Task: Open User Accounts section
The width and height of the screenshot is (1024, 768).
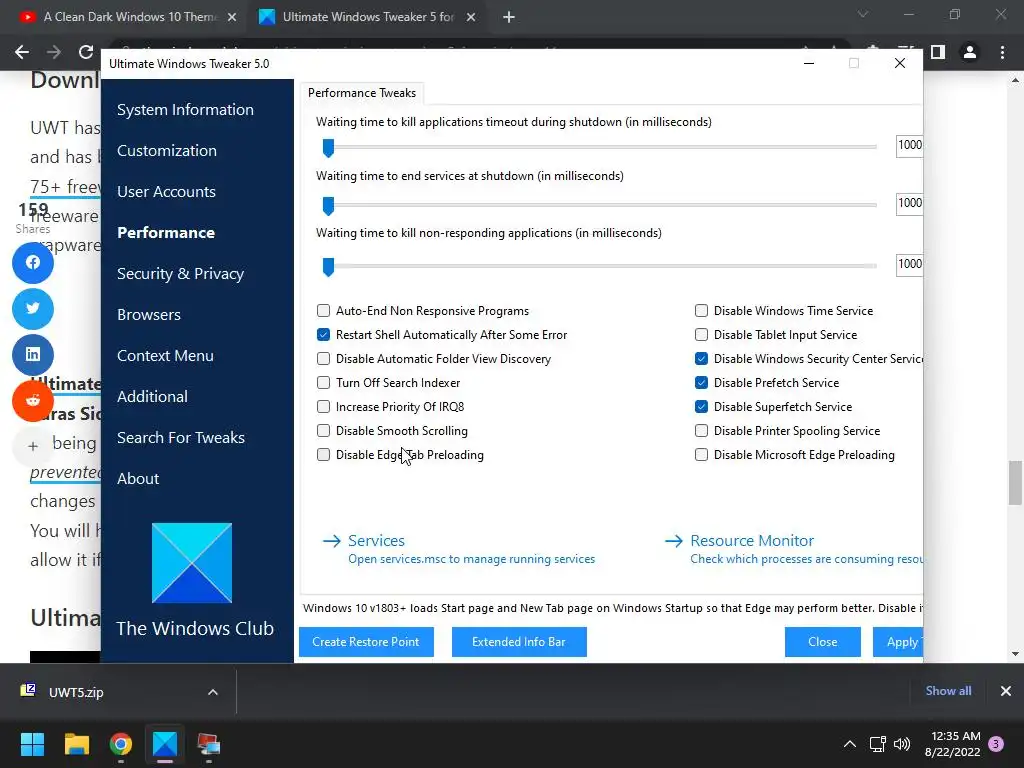Action: pos(167,192)
